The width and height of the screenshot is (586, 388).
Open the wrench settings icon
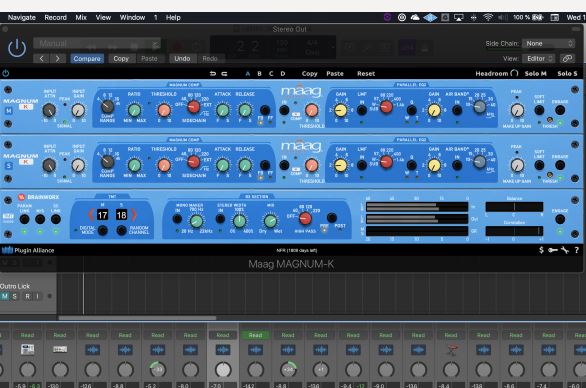point(565,250)
